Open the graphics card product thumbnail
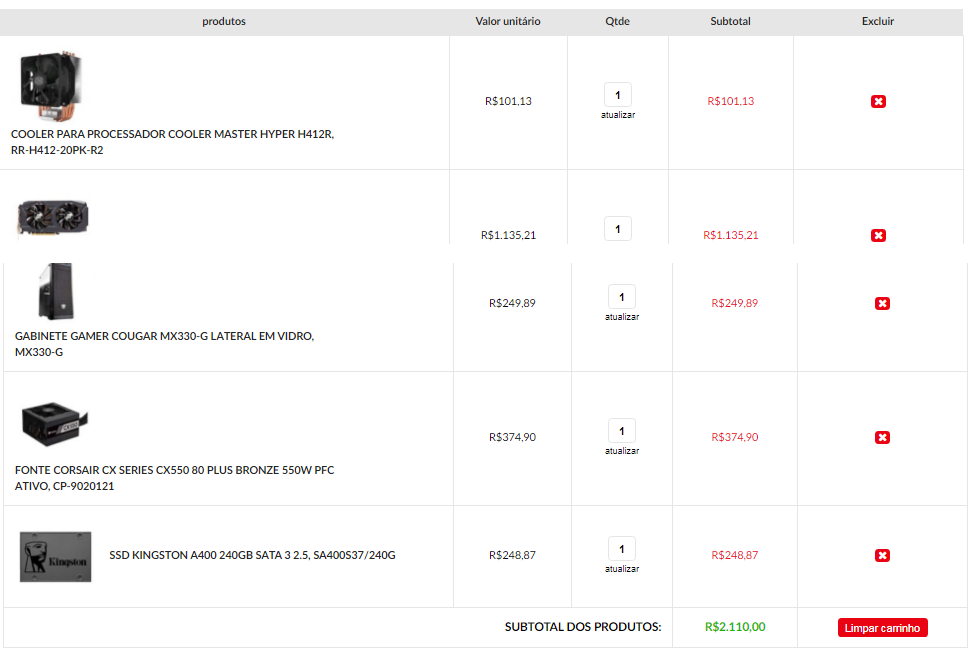This screenshot has width=969, height=651. 53,218
